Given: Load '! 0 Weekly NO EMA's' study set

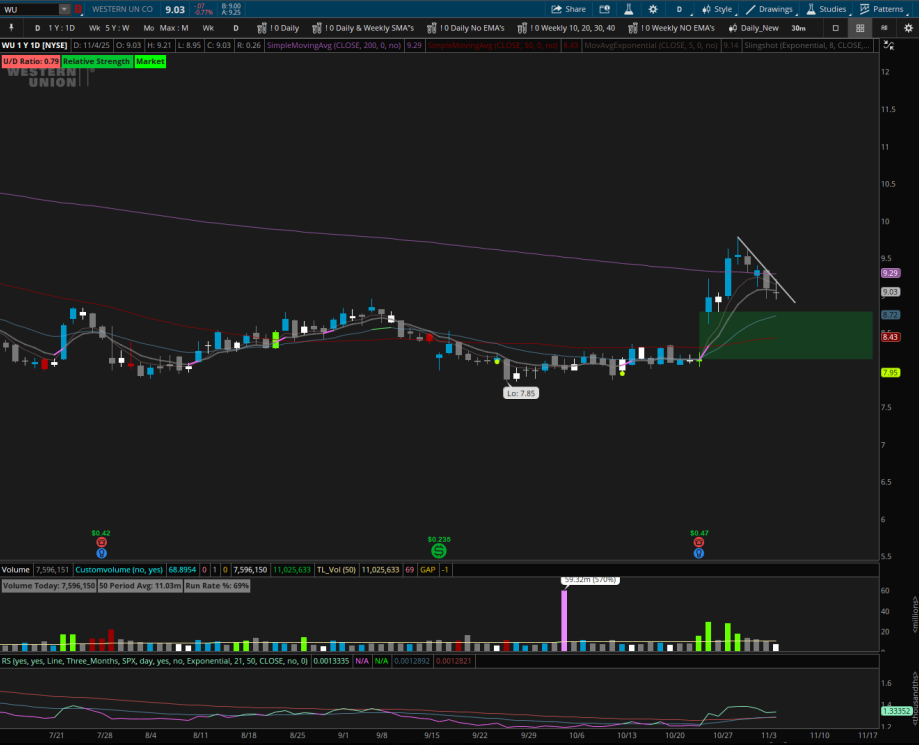Looking at the screenshot, I should (x=672, y=28).
